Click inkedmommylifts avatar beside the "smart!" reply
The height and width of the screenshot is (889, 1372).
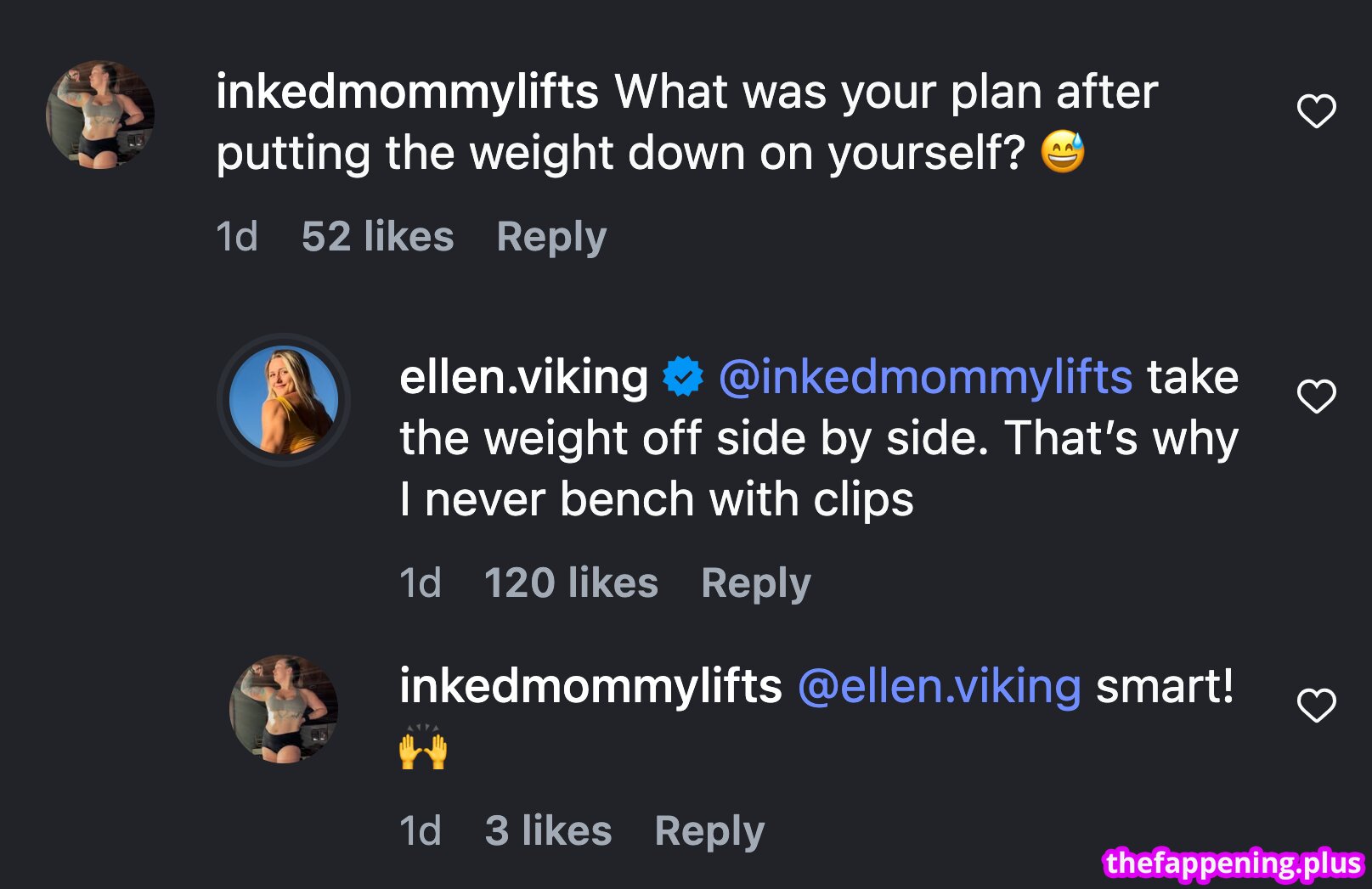(x=284, y=709)
